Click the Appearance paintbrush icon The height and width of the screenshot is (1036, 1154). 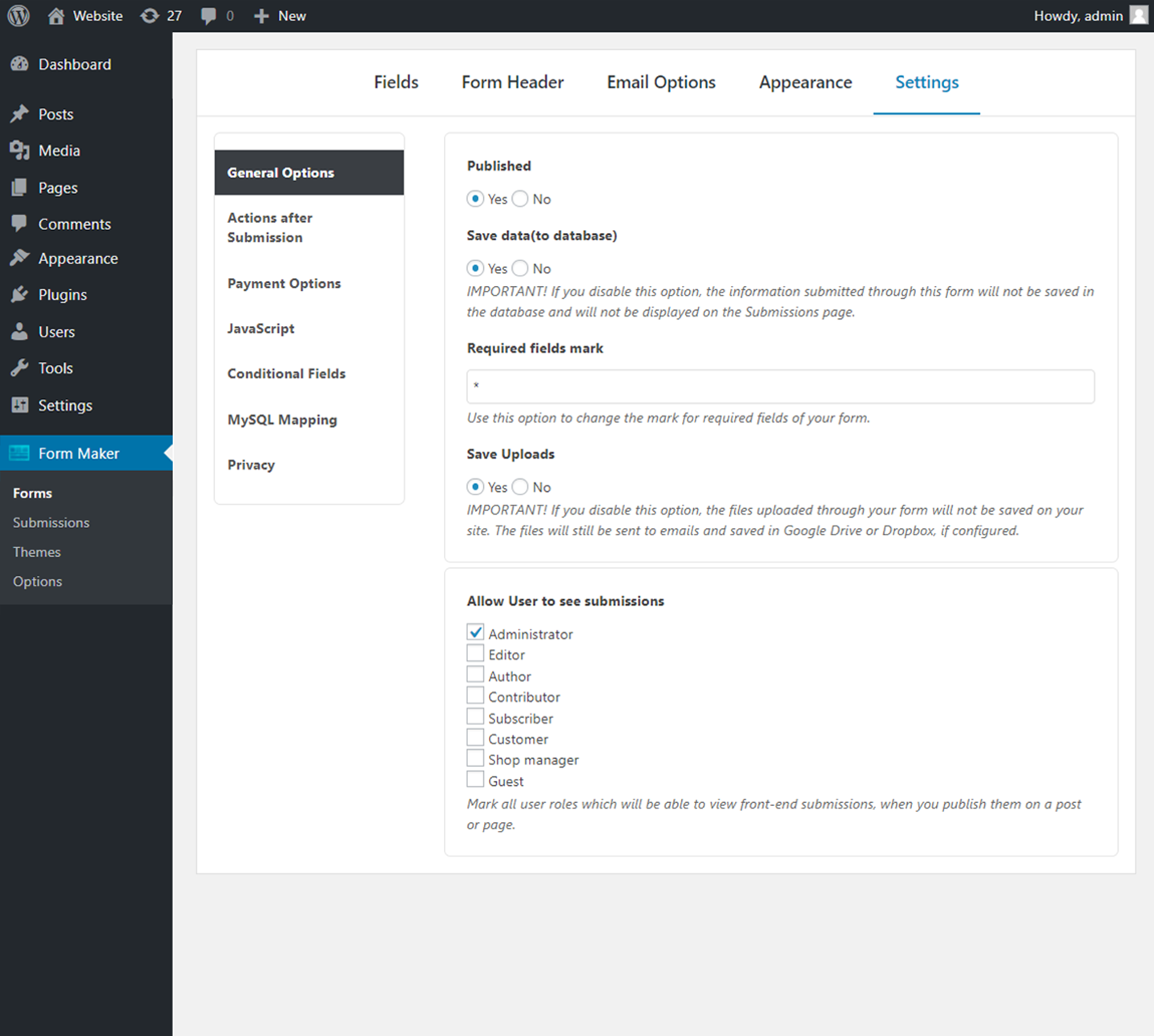(x=20, y=258)
